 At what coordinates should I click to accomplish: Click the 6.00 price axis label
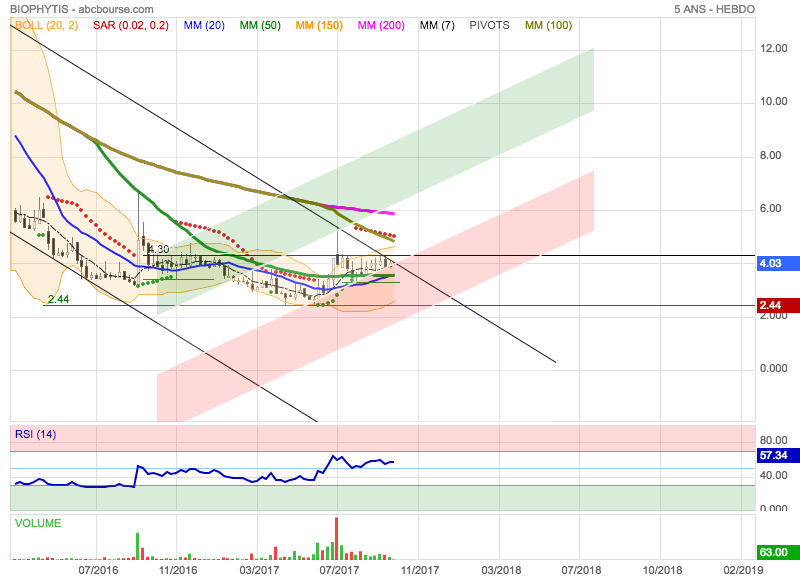771,209
